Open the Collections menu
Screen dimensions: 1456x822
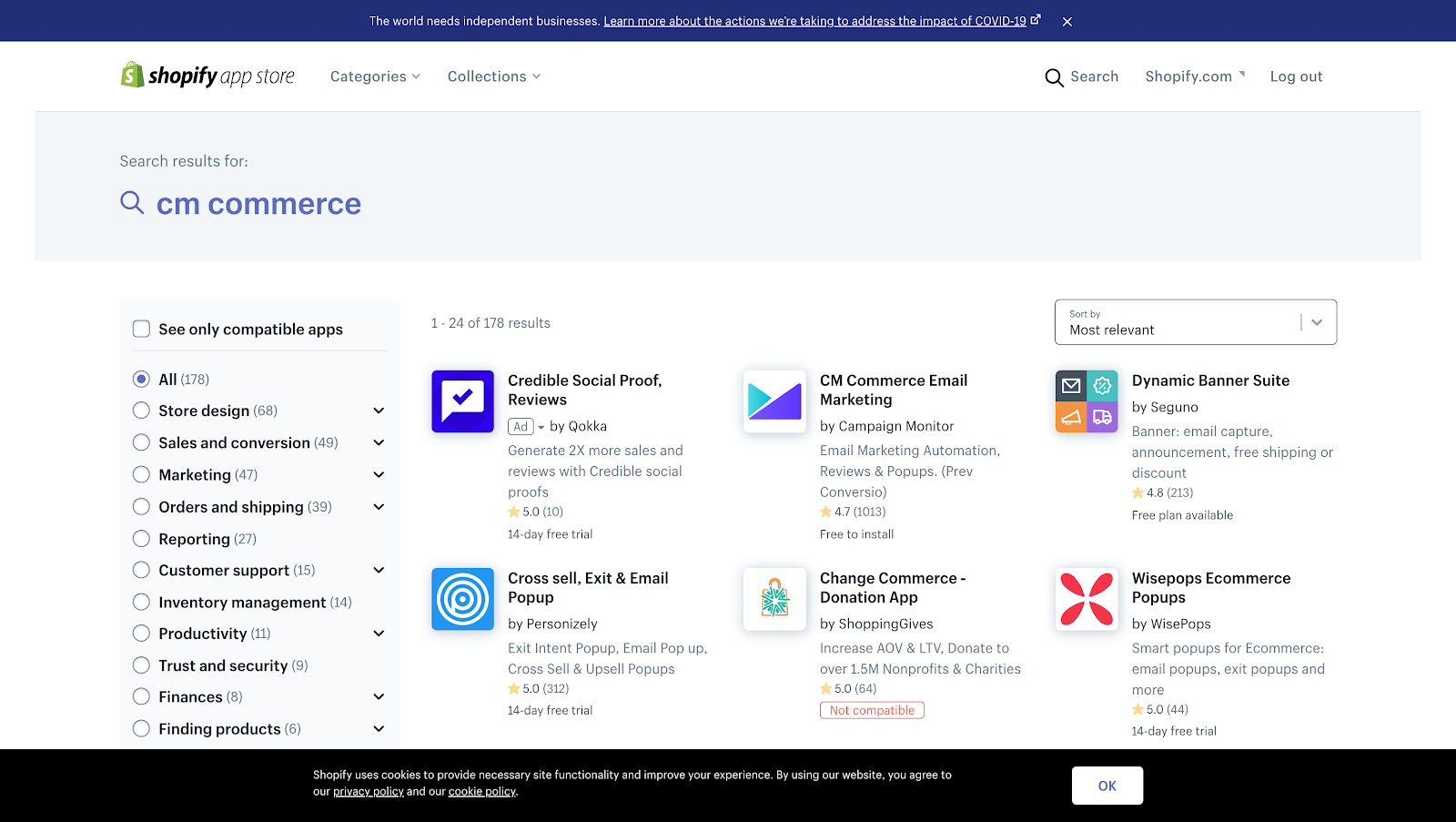coord(494,76)
